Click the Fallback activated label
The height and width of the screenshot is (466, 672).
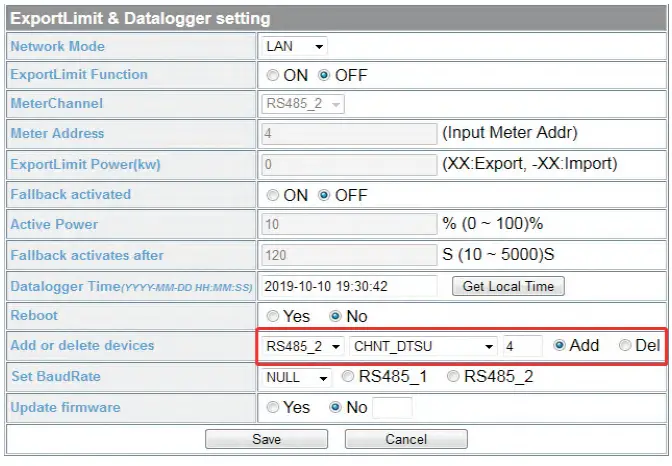pyautogui.click(x=71, y=195)
